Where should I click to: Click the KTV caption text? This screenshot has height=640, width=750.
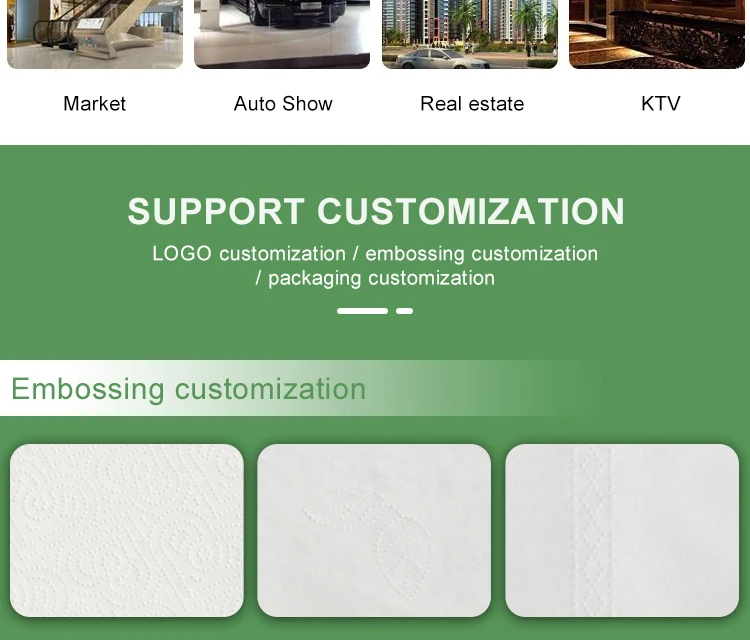661,104
